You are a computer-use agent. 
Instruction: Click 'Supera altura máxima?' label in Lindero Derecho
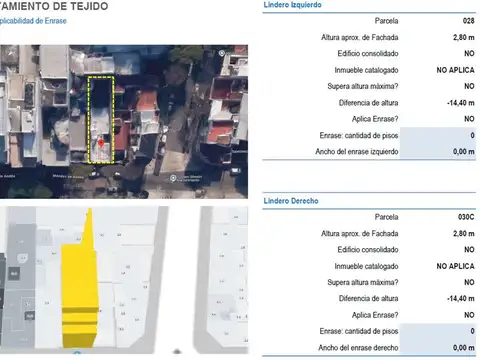coord(363,282)
